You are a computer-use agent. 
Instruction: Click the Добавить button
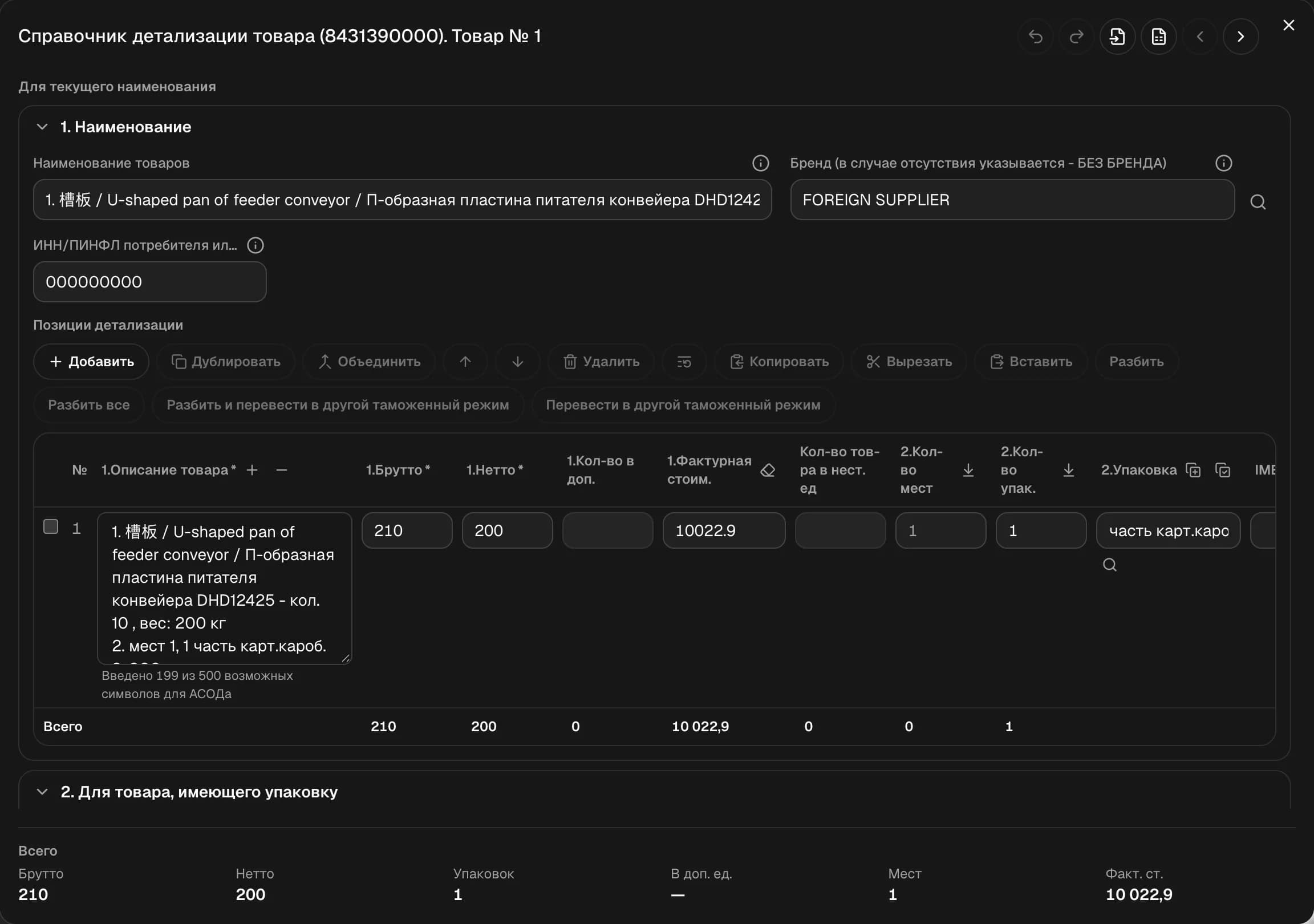coord(92,361)
